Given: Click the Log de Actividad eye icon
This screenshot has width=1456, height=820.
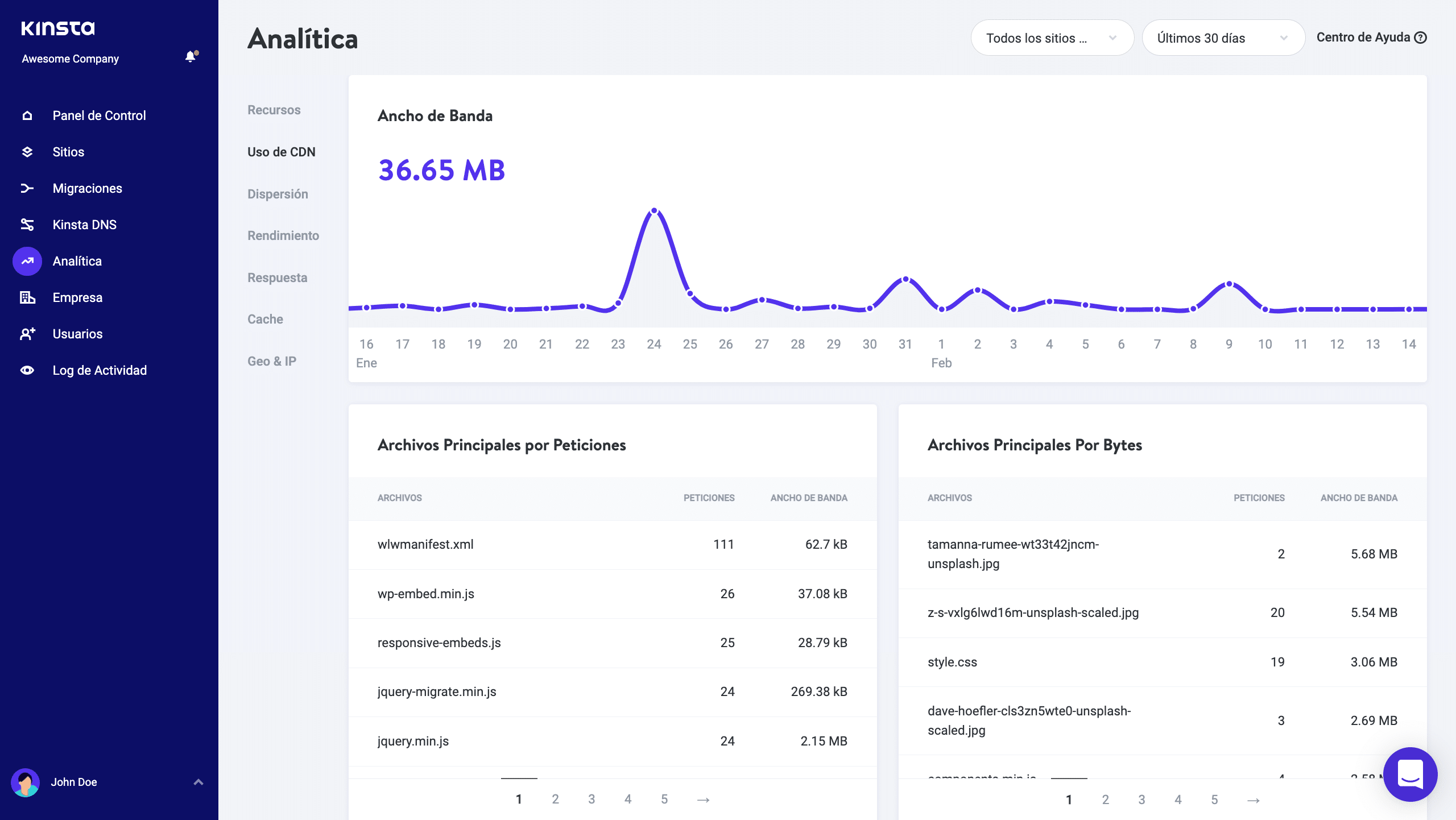Looking at the screenshot, I should [x=27, y=370].
